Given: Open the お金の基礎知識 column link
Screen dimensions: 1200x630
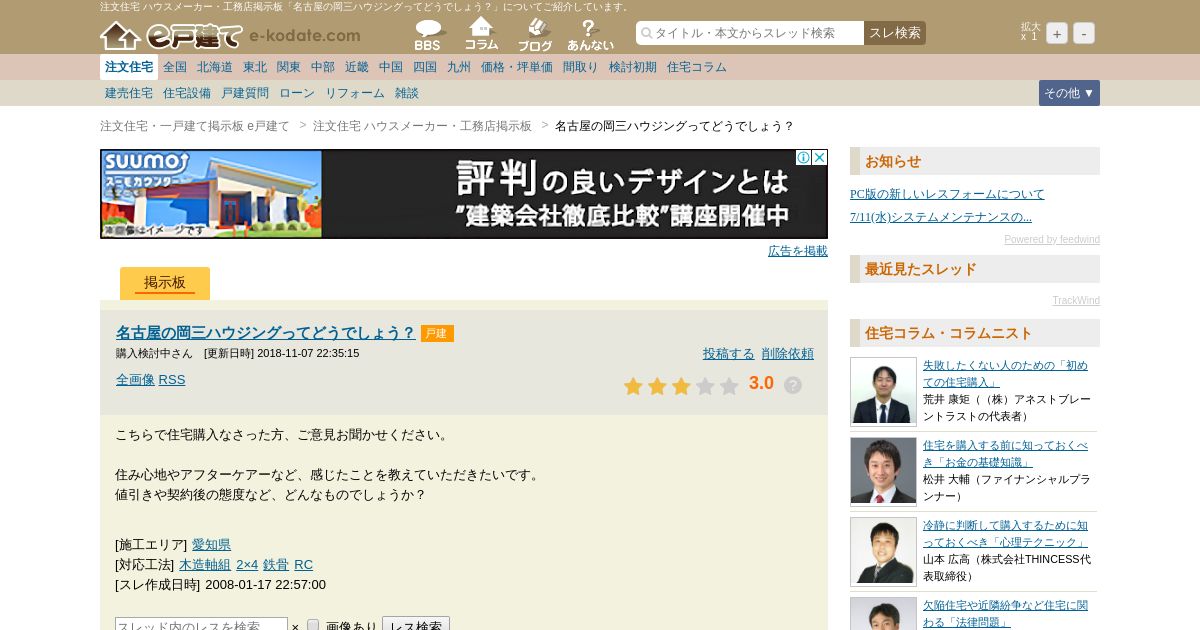Looking at the screenshot, I should click(1005, 454).
